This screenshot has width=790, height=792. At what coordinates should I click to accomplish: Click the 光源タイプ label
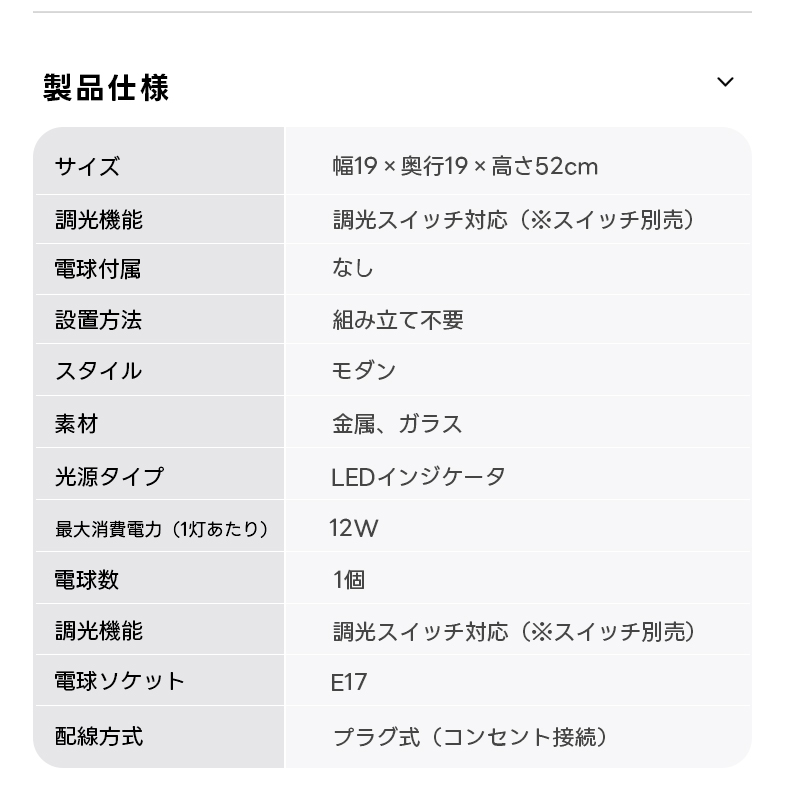[x=109, y=476]
